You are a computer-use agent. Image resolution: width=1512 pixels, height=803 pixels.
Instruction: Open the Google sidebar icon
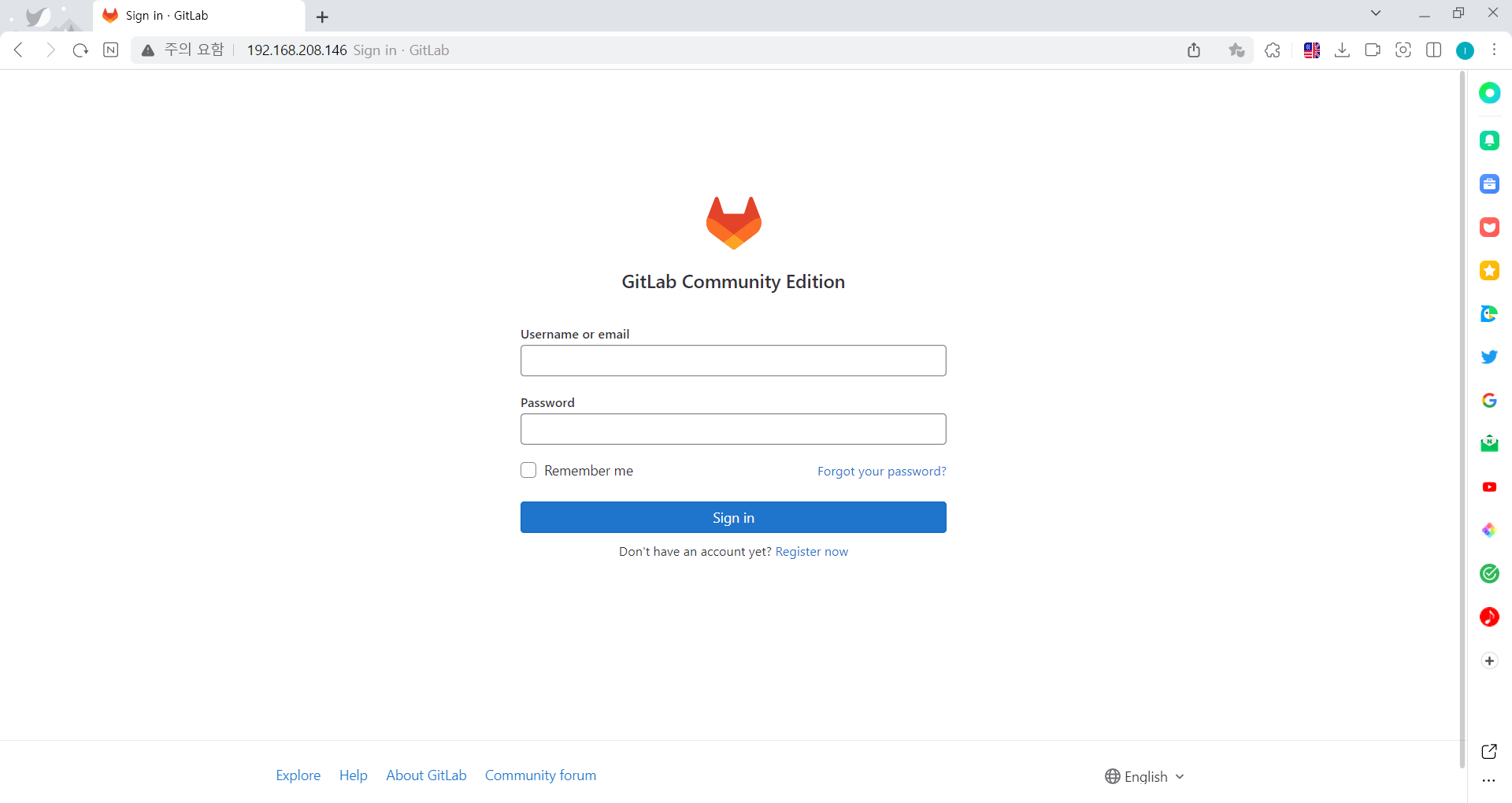click(1489, 401)
